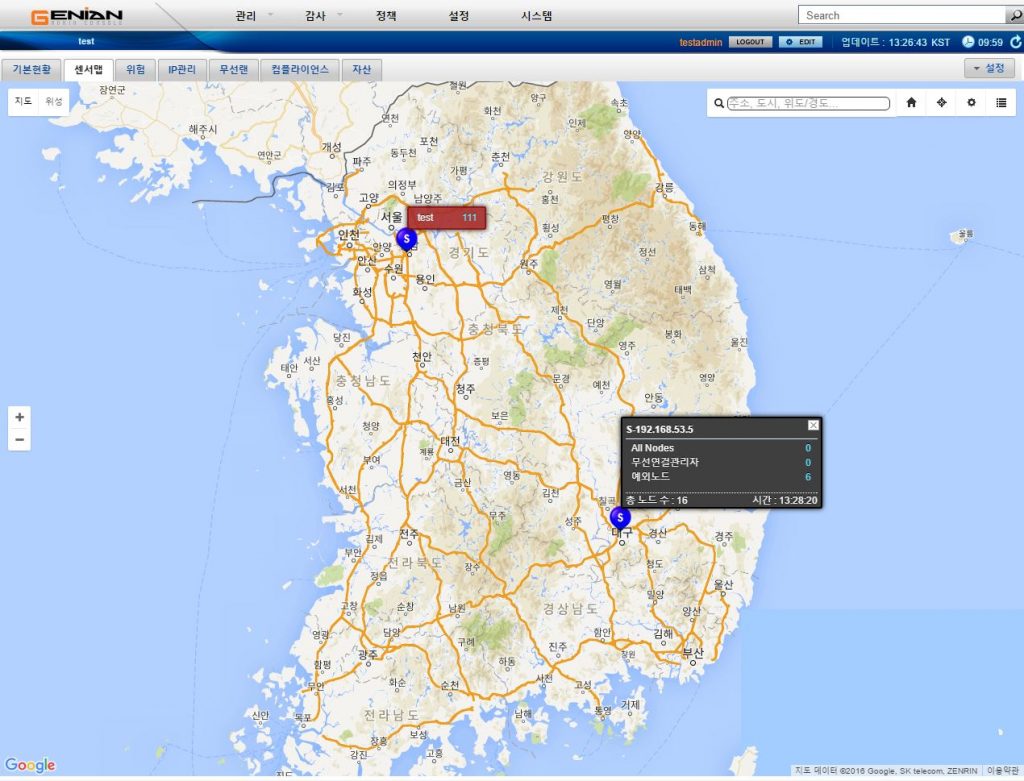This screenshot has height=781, width=1024.
Task: Click the map search magnifier icon
Action: pyautogui.click(x=718, y=103)
